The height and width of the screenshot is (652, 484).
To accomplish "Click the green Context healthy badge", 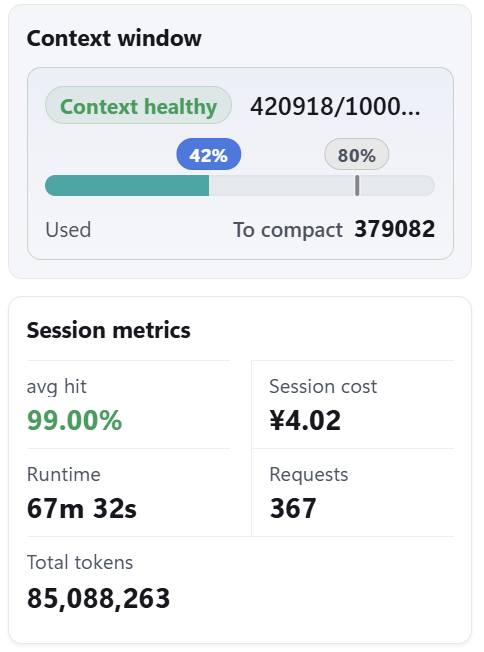I will click(138, 105).
